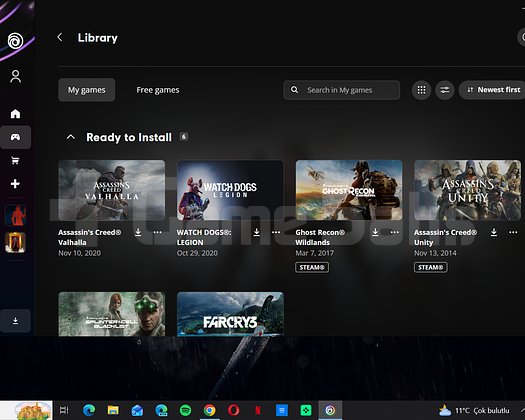Download Ghost Recon Wildlands via arrow icon

point(375,232)
